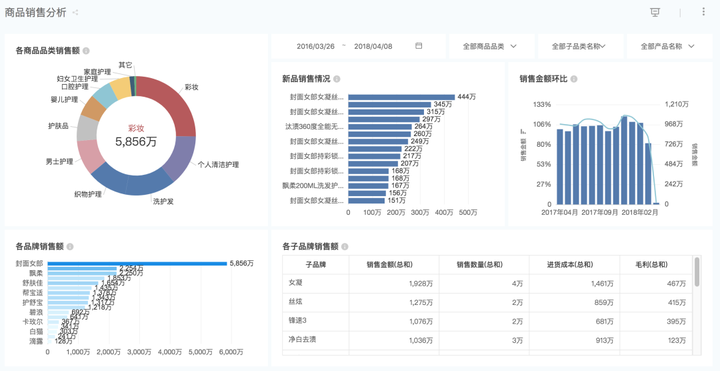Click the 碧浪 brand label
The image size is (720, 371).
click(36, 312)
